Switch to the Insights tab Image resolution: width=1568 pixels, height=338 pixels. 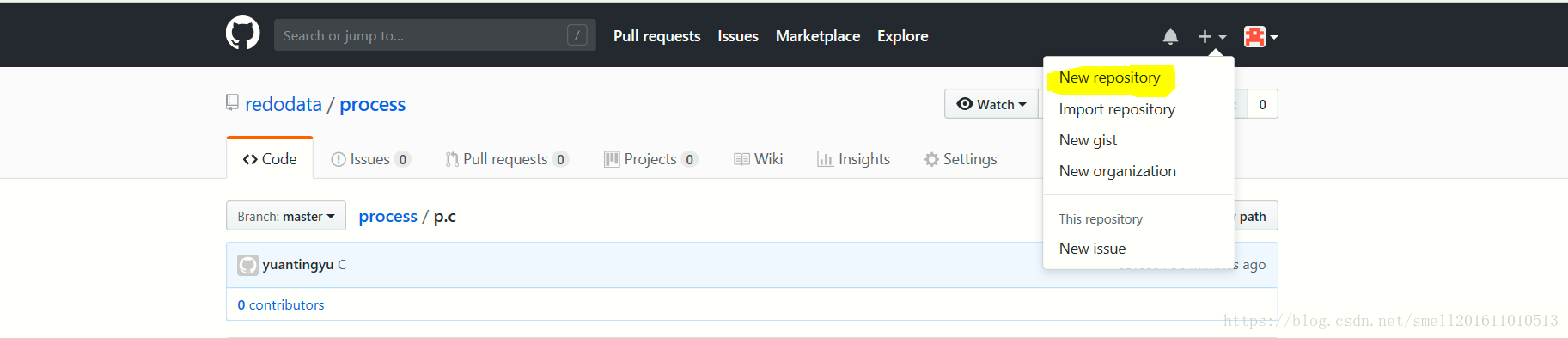pyautogui.click(x=853, y=159)
